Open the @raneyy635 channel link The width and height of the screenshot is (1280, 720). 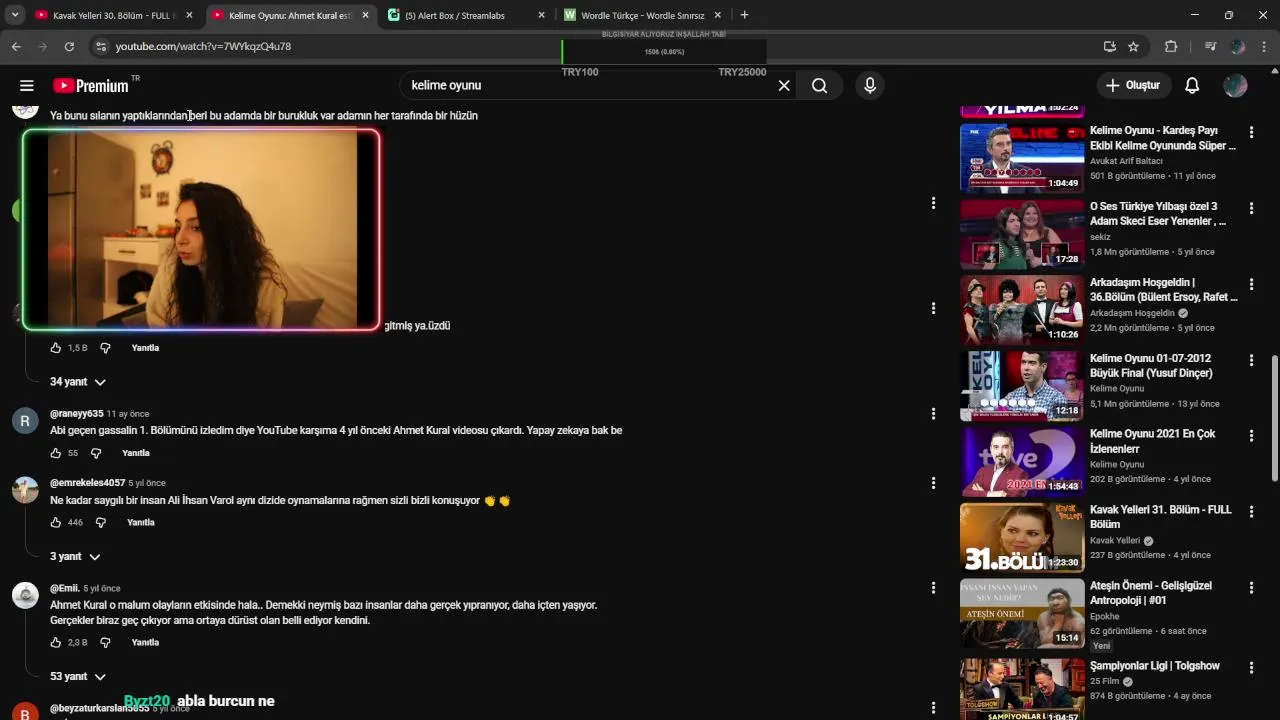point(77,414)
